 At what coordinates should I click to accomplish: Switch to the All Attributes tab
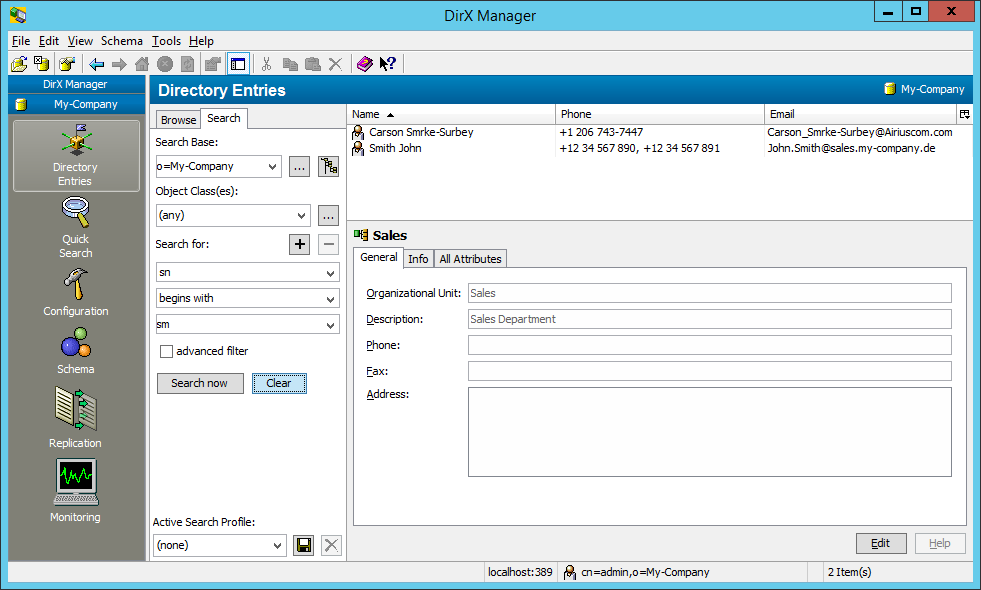[470, 259]
